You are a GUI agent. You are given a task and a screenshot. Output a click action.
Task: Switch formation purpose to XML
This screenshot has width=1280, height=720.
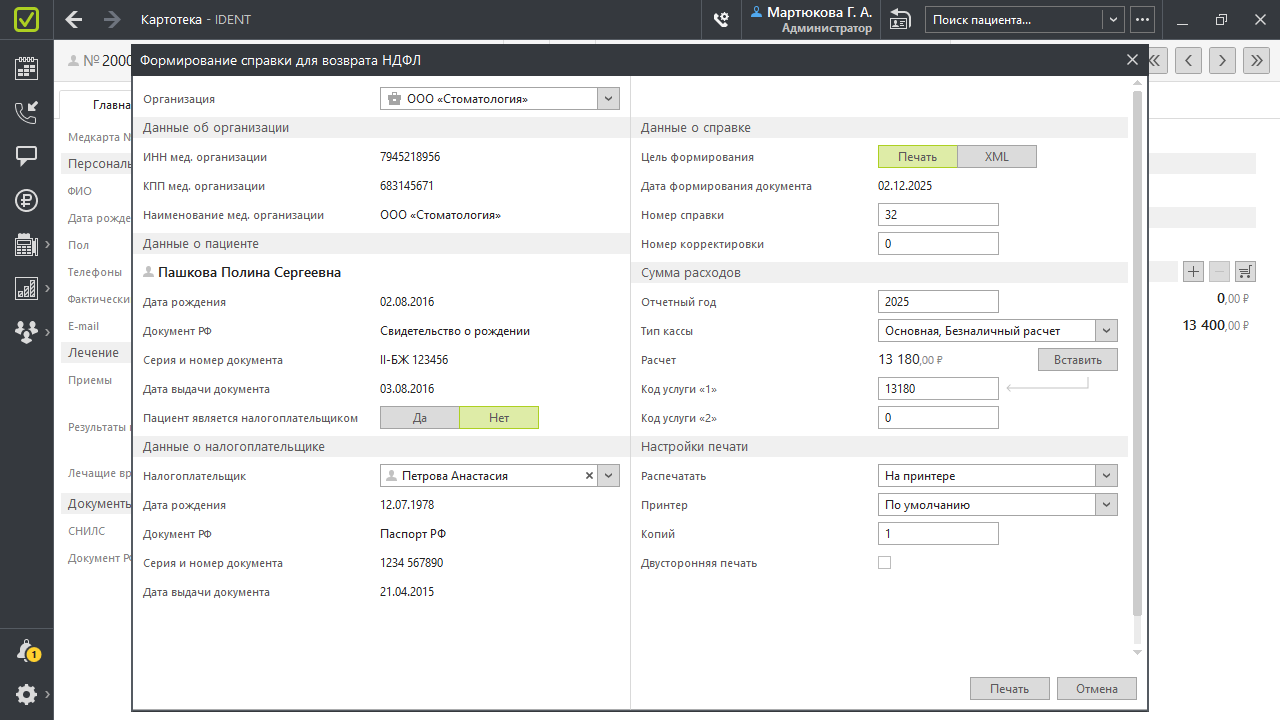pyautogui.click(x=997, y=157)
